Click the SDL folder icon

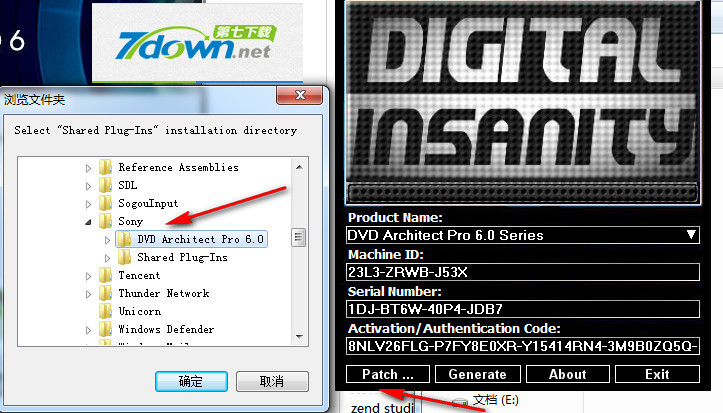pyautogui.click(x=106, y=185)
